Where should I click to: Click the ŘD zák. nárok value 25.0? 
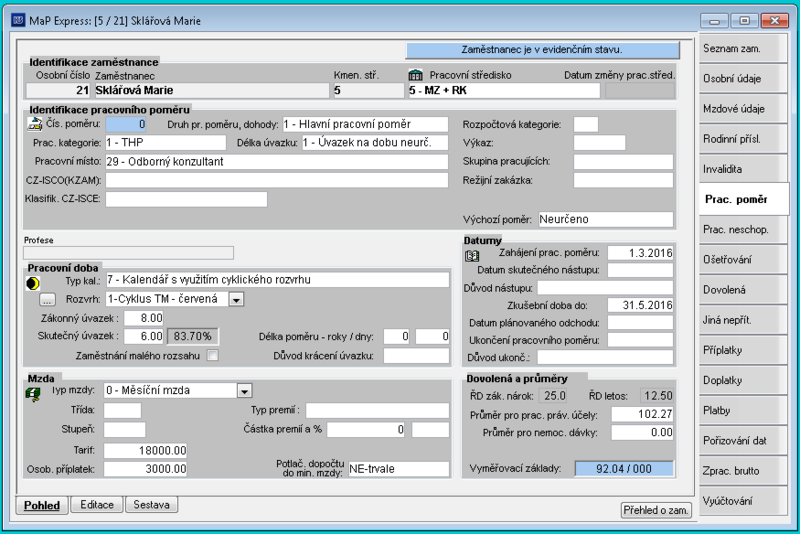click(x=554, y=396)
